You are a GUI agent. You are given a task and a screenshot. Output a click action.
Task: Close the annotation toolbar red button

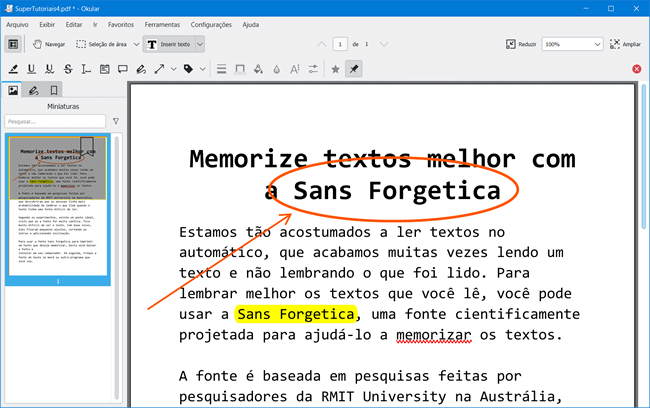click(637, 69)
